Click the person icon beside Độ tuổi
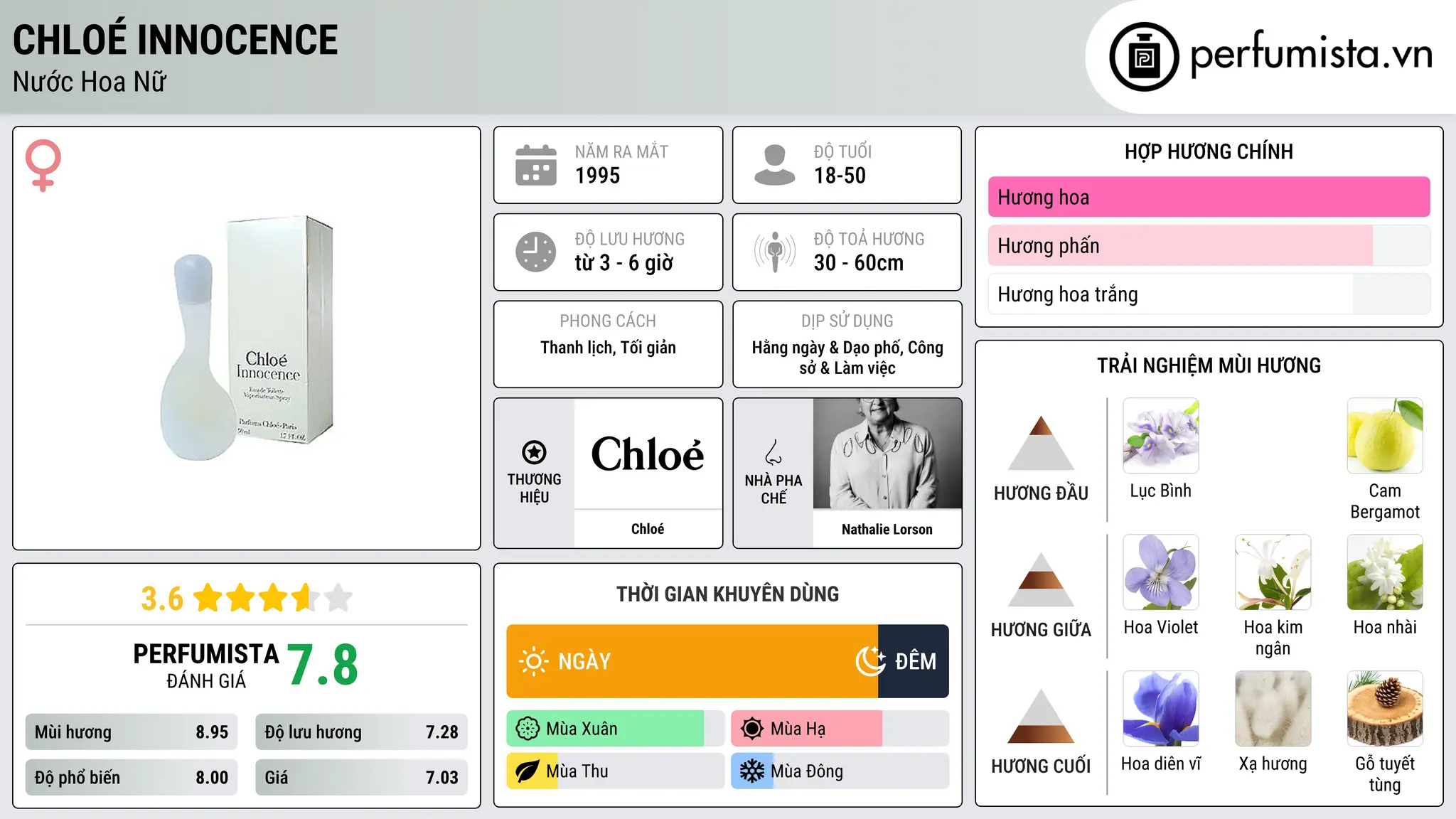 coord(774,165)
